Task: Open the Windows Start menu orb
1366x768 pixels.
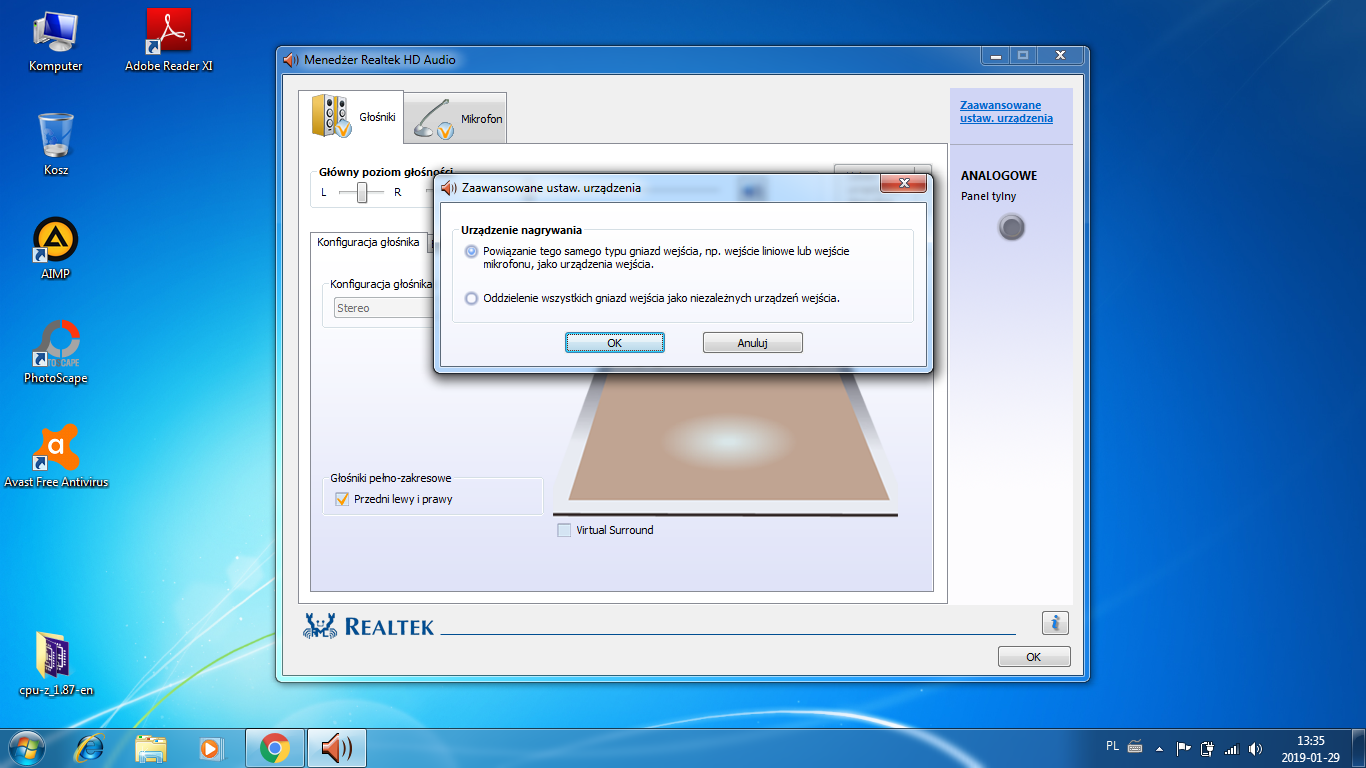Action: click(x=26, y=748)
